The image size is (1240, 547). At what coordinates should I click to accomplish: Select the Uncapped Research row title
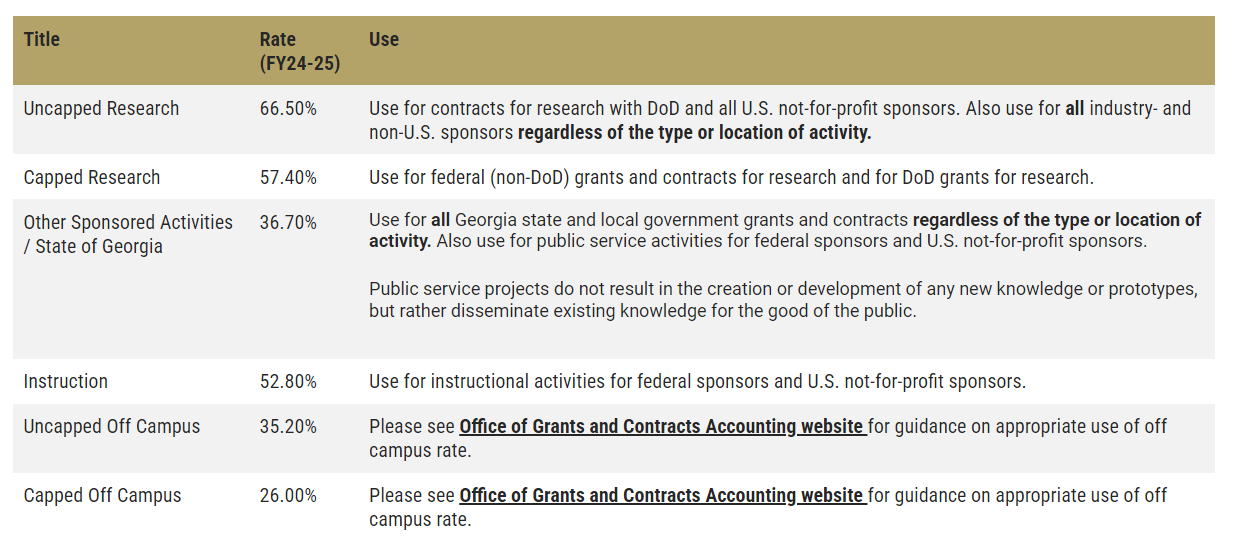click(101, 109)
